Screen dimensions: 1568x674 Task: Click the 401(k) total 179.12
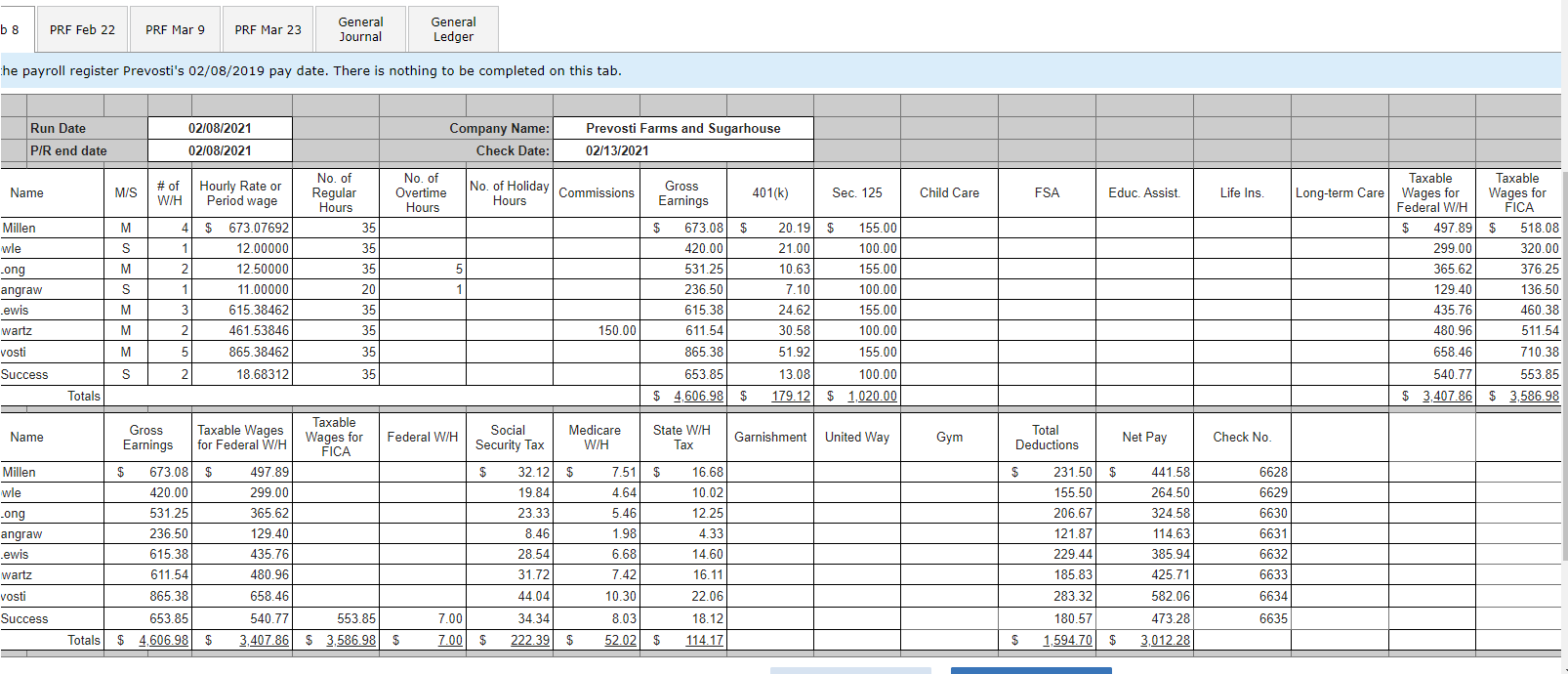coord(769,396)
